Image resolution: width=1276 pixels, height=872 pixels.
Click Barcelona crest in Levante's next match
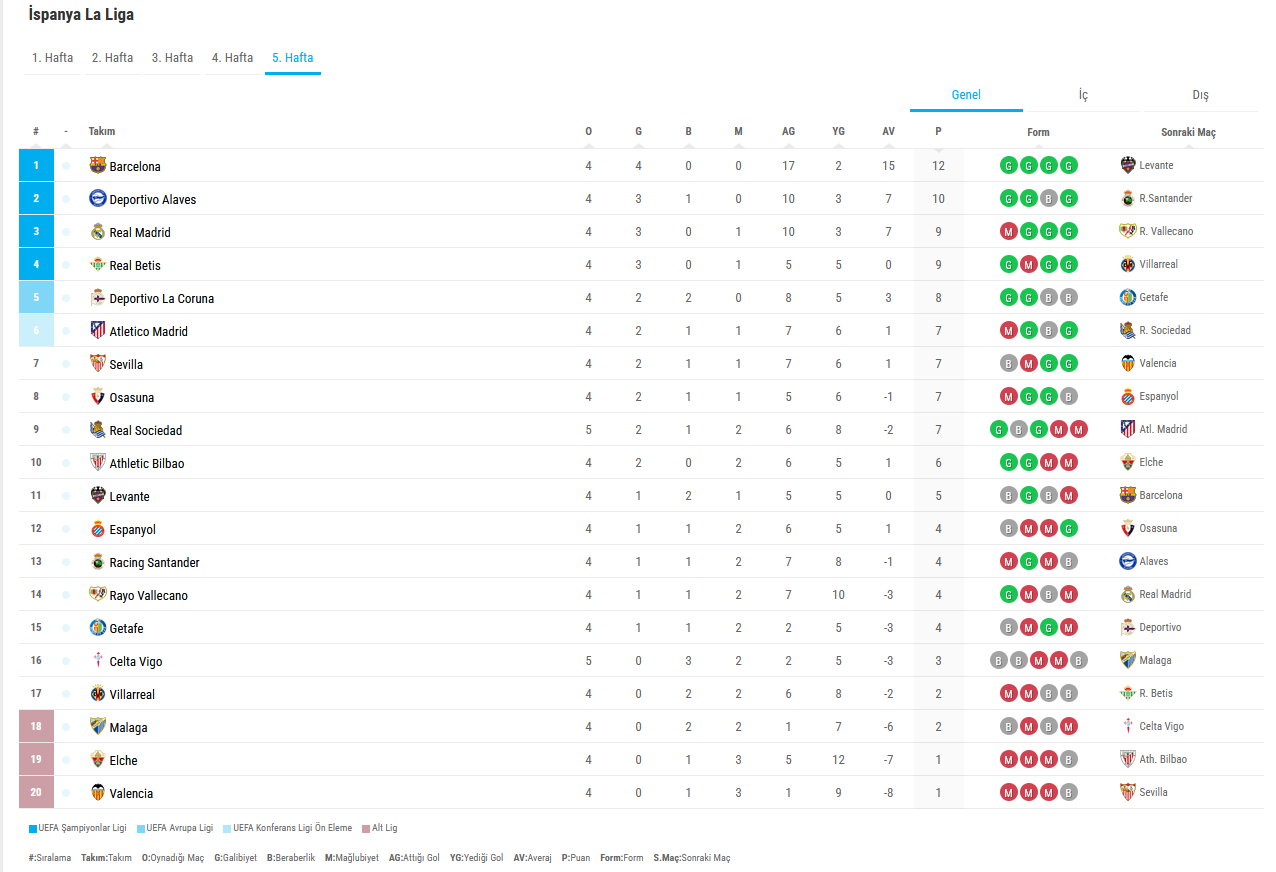pyautogui.click(x=1128, y=495)
